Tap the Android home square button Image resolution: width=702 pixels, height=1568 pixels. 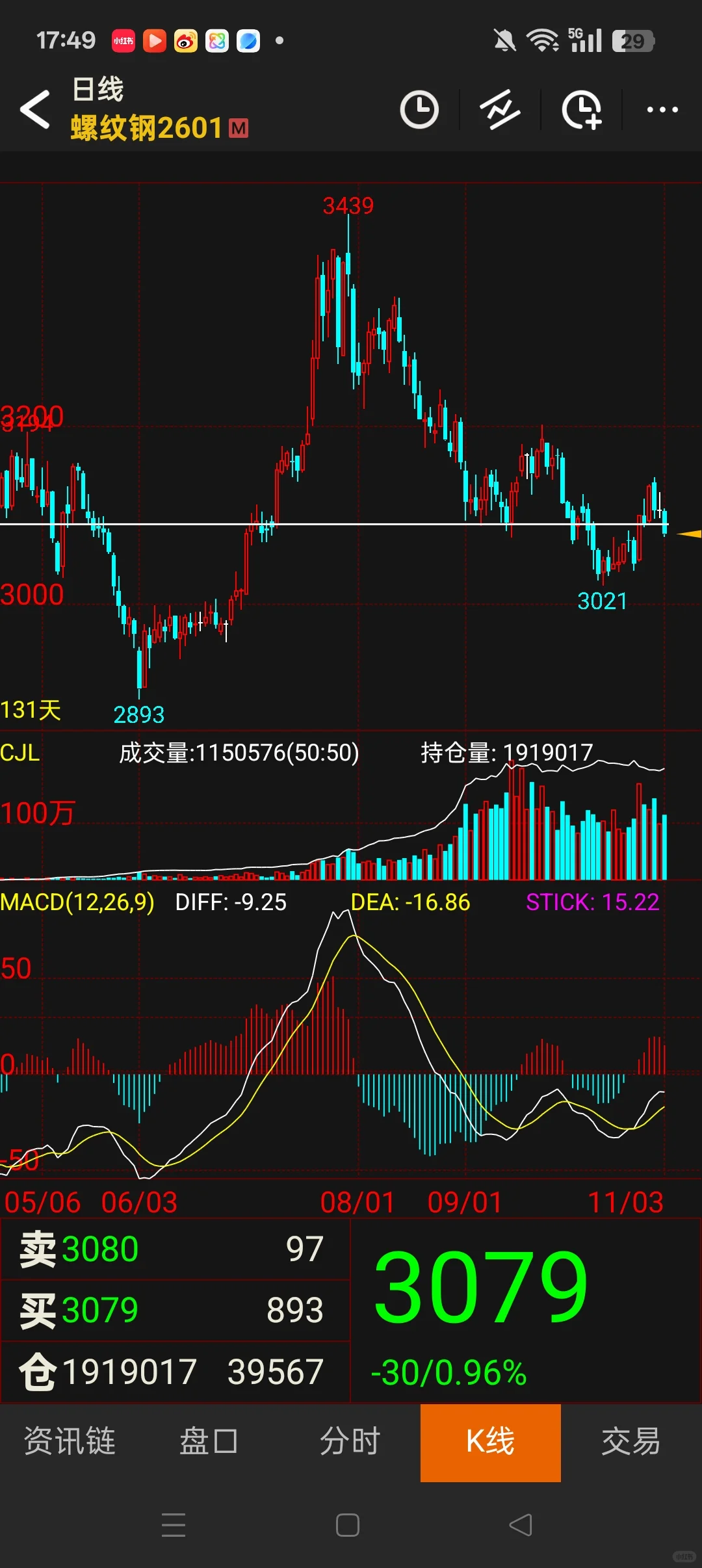point(348,1524)
